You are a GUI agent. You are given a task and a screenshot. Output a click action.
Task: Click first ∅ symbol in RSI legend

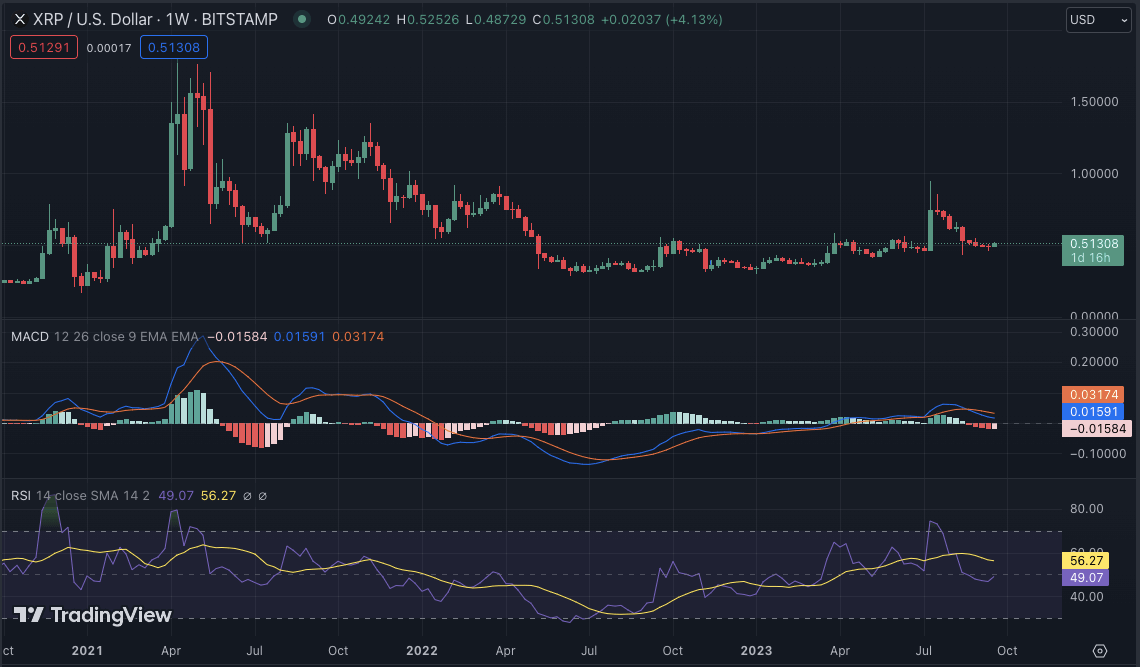pos(247,495)
